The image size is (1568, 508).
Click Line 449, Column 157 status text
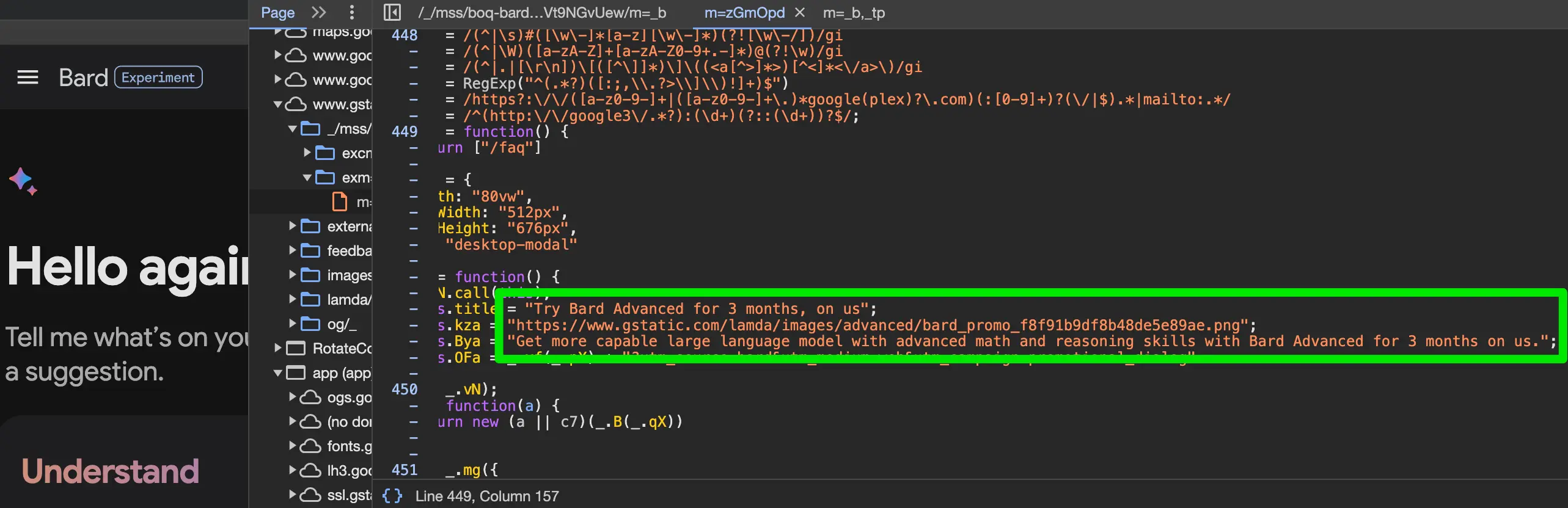(487, 496)
